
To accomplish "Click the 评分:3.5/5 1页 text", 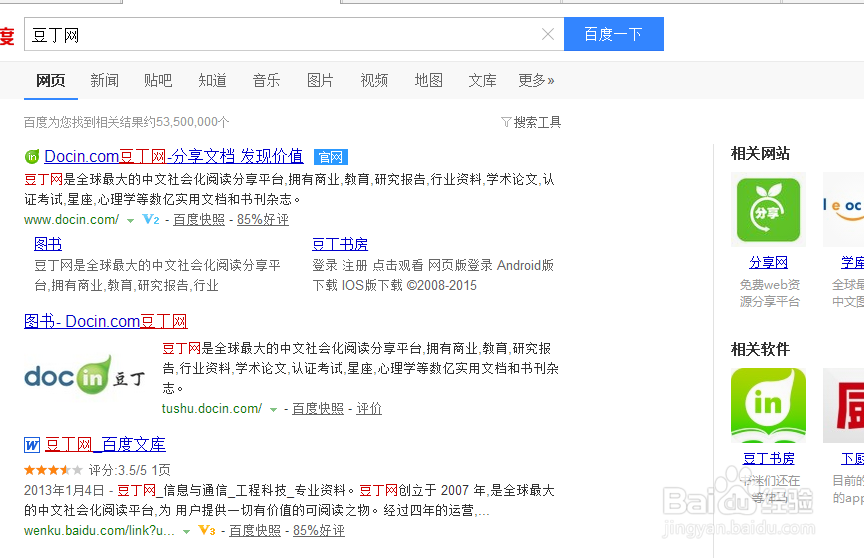I will point(129,470).
